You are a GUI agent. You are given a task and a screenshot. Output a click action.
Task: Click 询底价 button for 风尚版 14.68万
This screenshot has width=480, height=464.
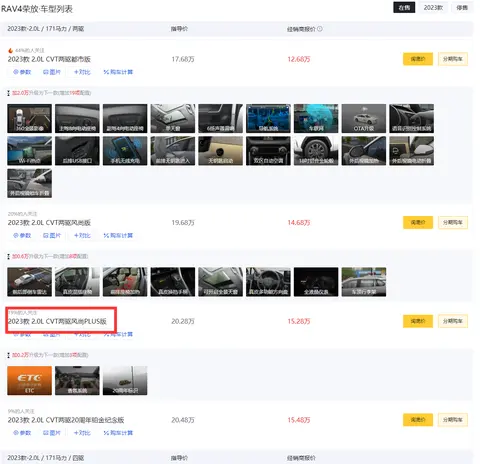[418, 222]
